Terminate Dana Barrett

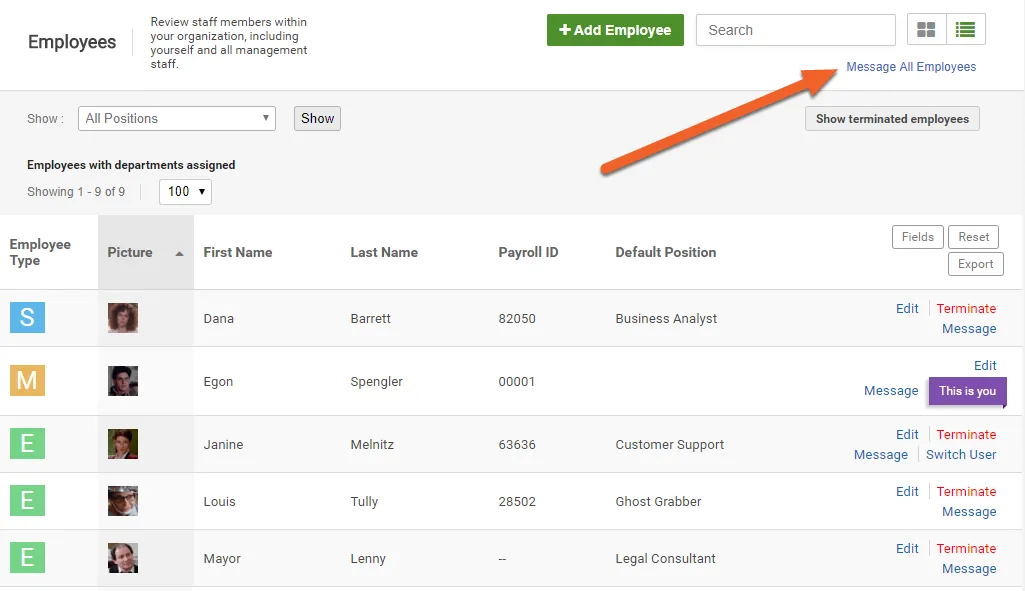click(966, 309)
